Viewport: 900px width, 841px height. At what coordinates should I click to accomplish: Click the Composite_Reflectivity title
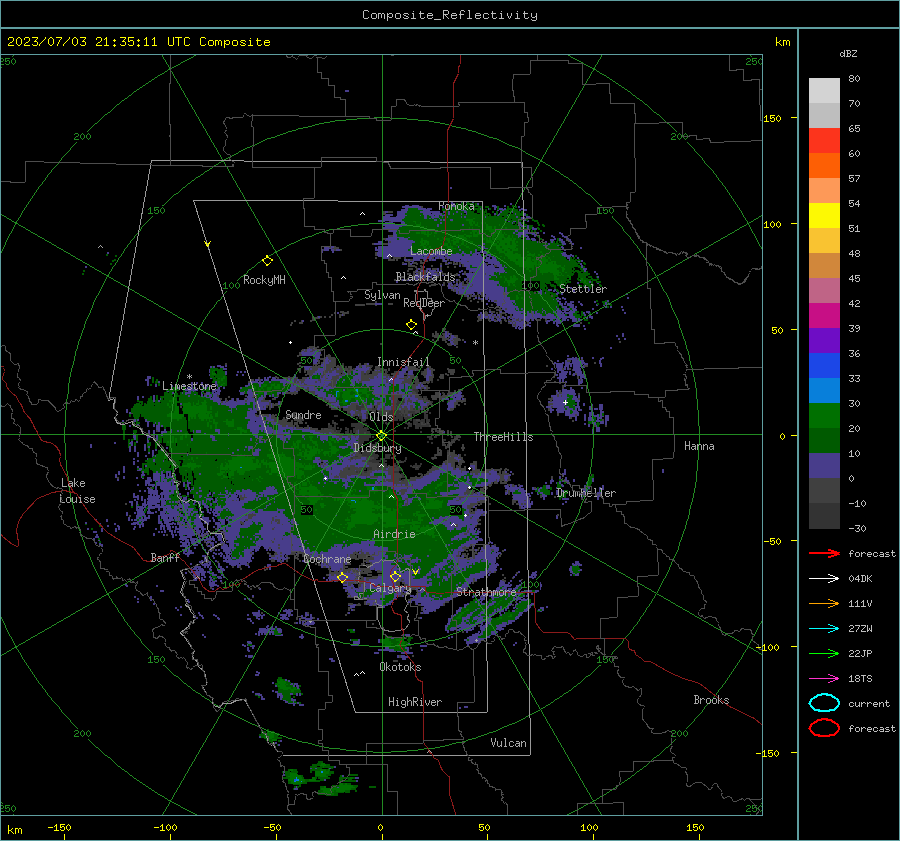[450, 15]
